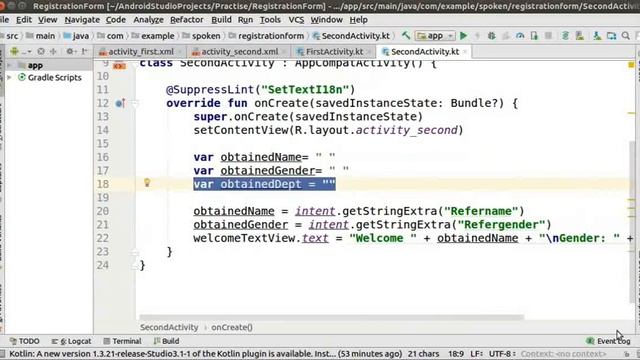640x360 pixels.
Task: Open the Event Log
Action: tap(609, 341)
